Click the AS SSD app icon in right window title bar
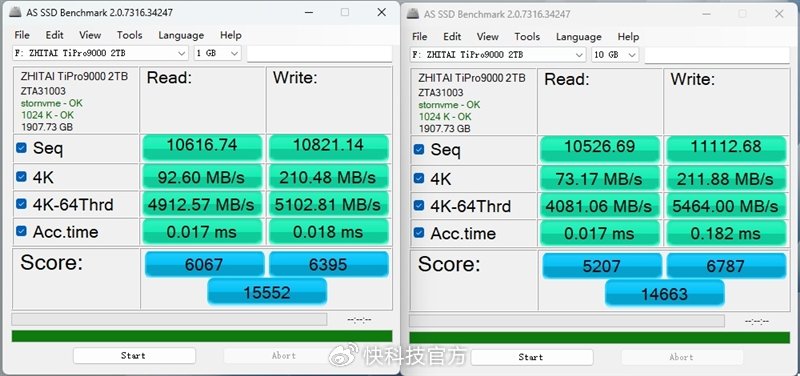The width and height of the screenshot is (800, 376). tap(413, 14)
